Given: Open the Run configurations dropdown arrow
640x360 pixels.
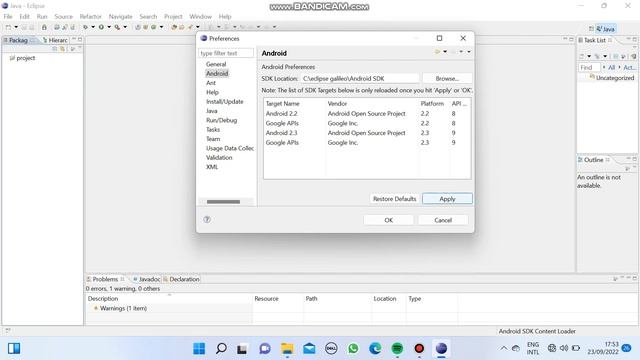Looking at the screenshot, I should pyautogui.click(x=109, y=27).
